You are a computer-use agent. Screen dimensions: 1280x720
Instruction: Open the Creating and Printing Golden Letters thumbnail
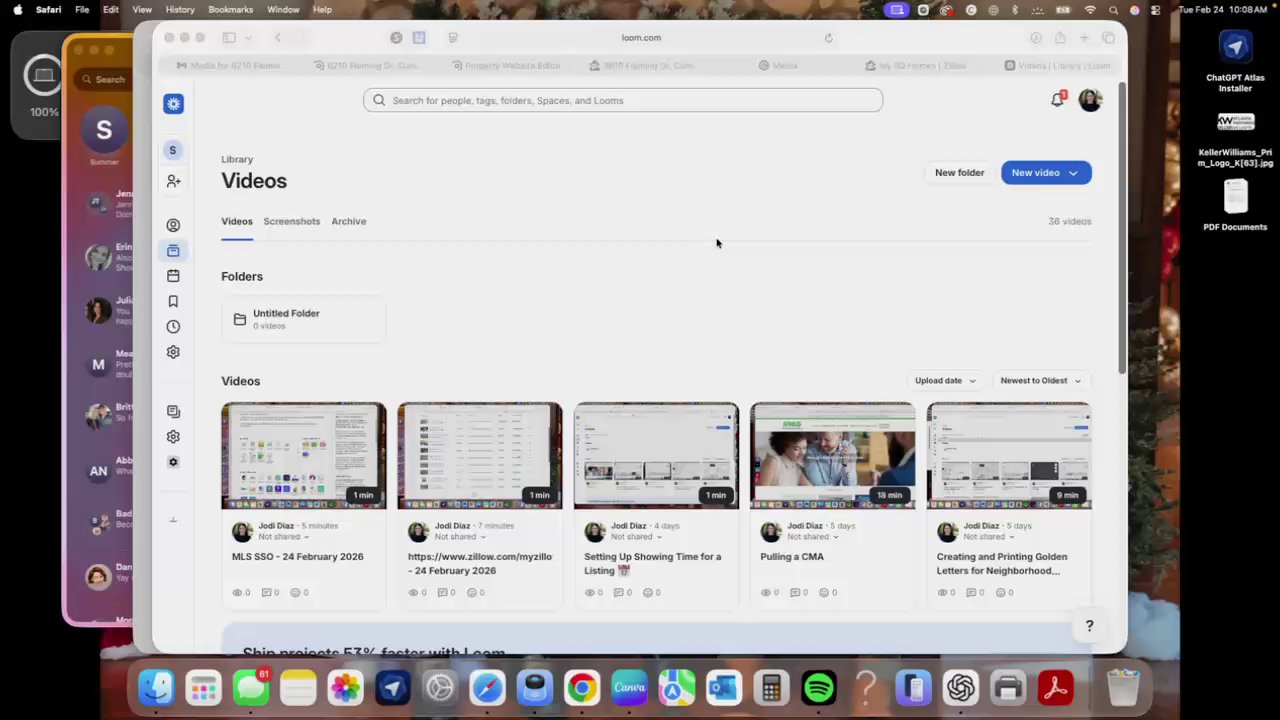tap(1009, 456)
